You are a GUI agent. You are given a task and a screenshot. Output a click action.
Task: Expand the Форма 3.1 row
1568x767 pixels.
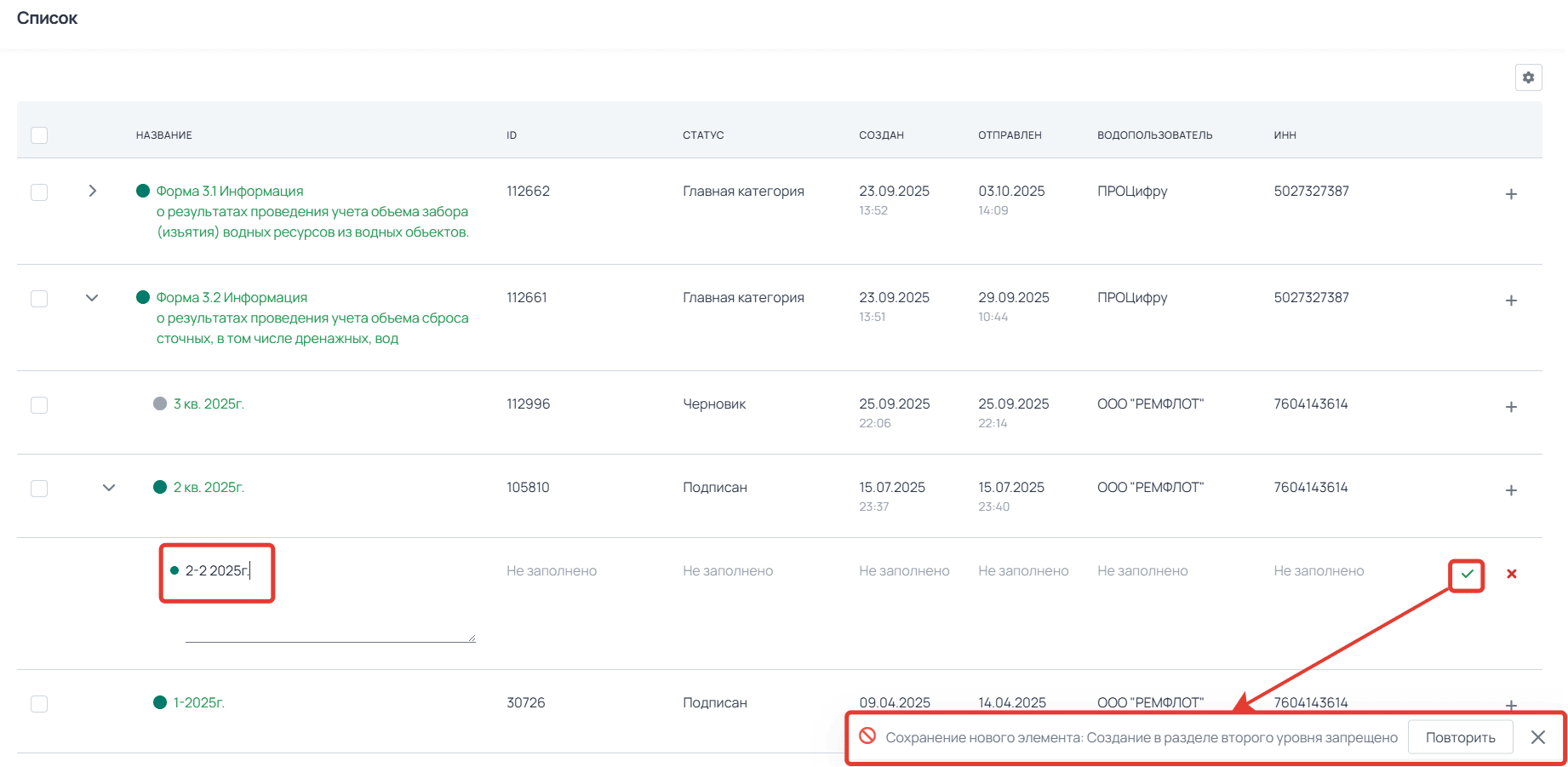92,191
